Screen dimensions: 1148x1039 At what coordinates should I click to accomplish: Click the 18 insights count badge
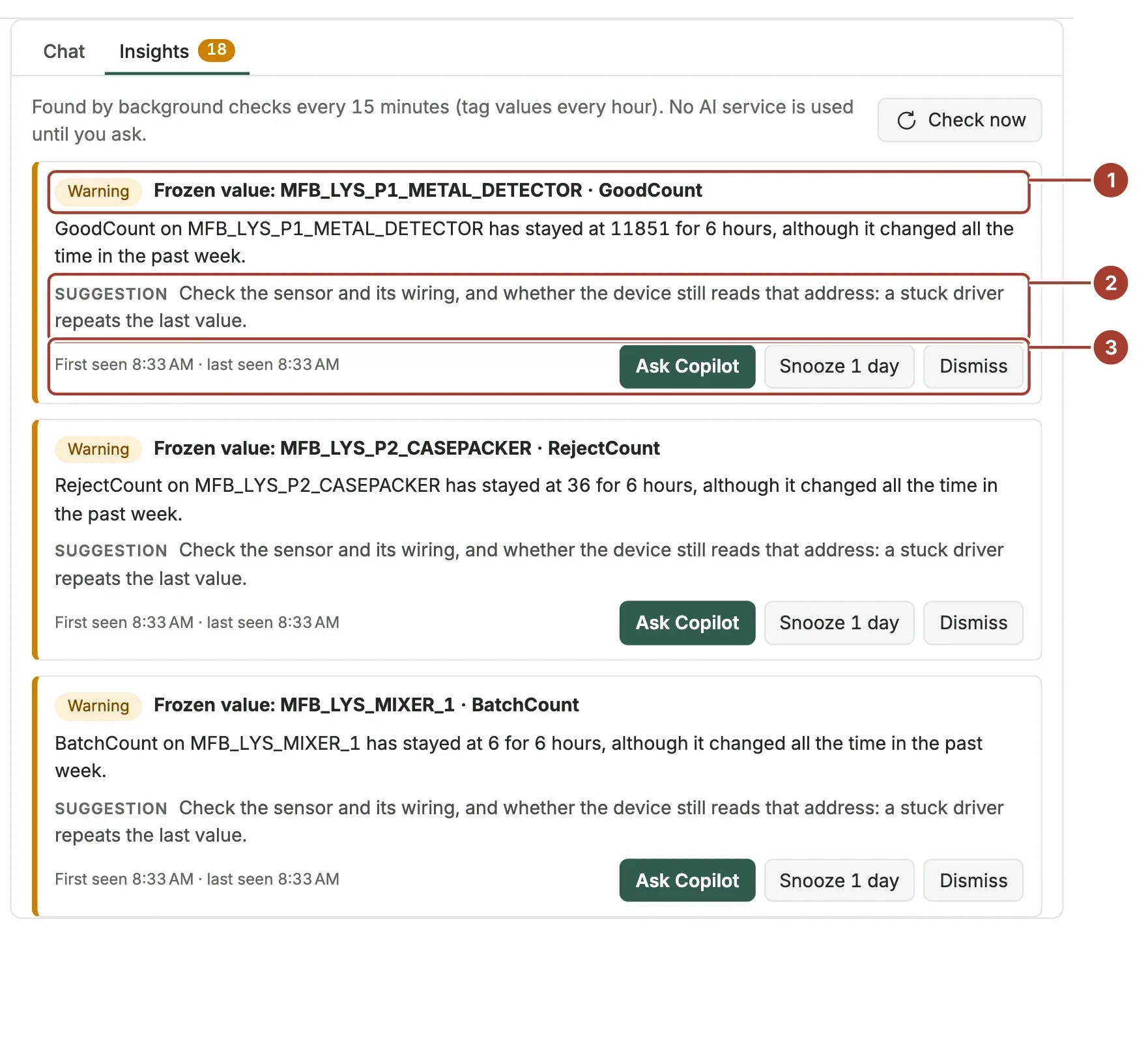click(x=216, y=50)
